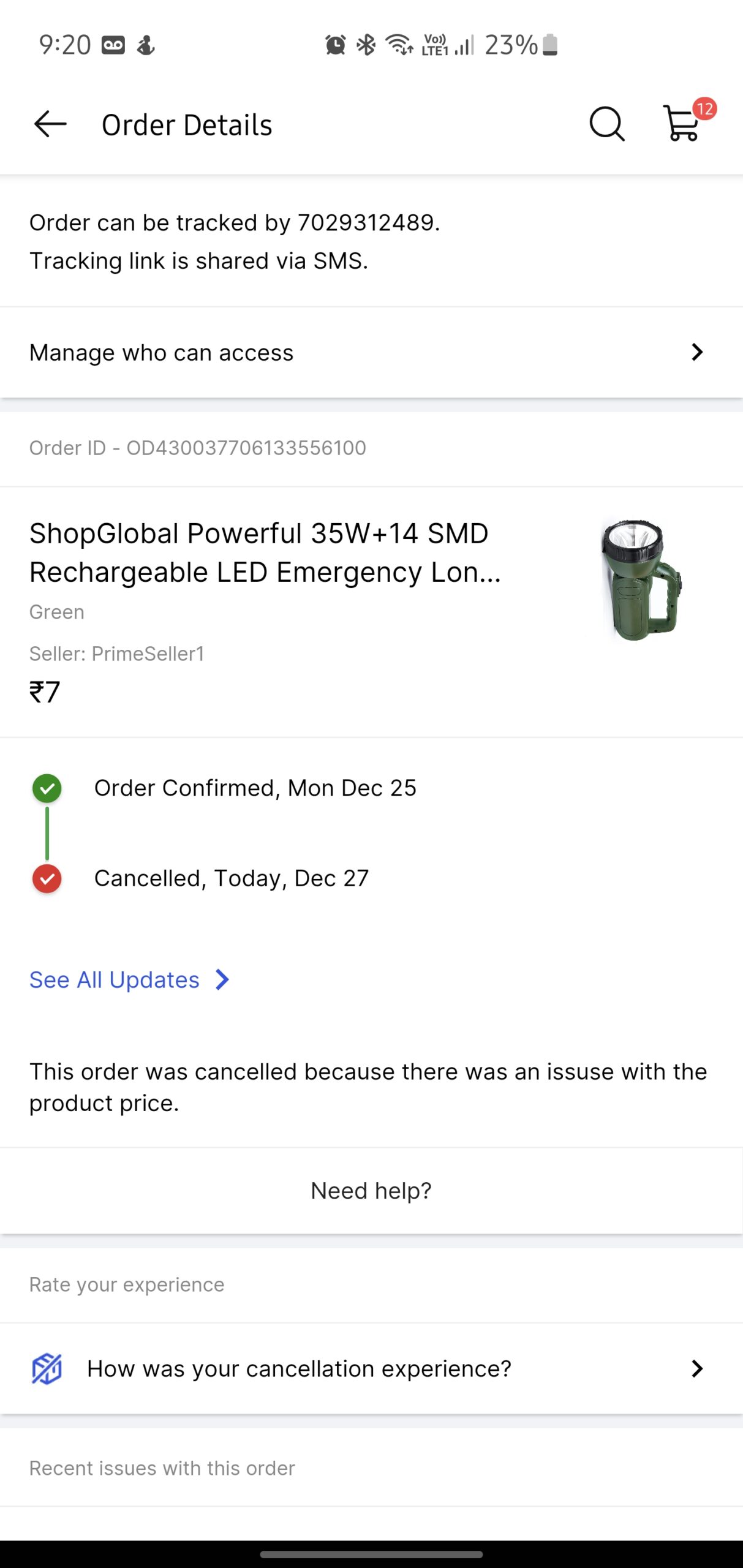743x1568 pixels.
Task: Tap the Wi-Fi icon in status bar
Action: tap(399, 45)
